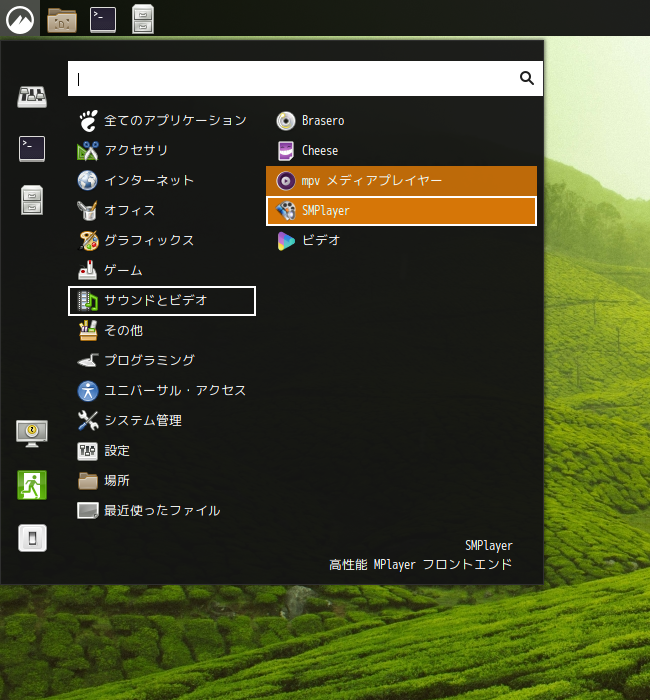650x700 pixels.
Task: Click the wrench-screwdriver icon beside システム管理
Action: [x=88, y=421]
